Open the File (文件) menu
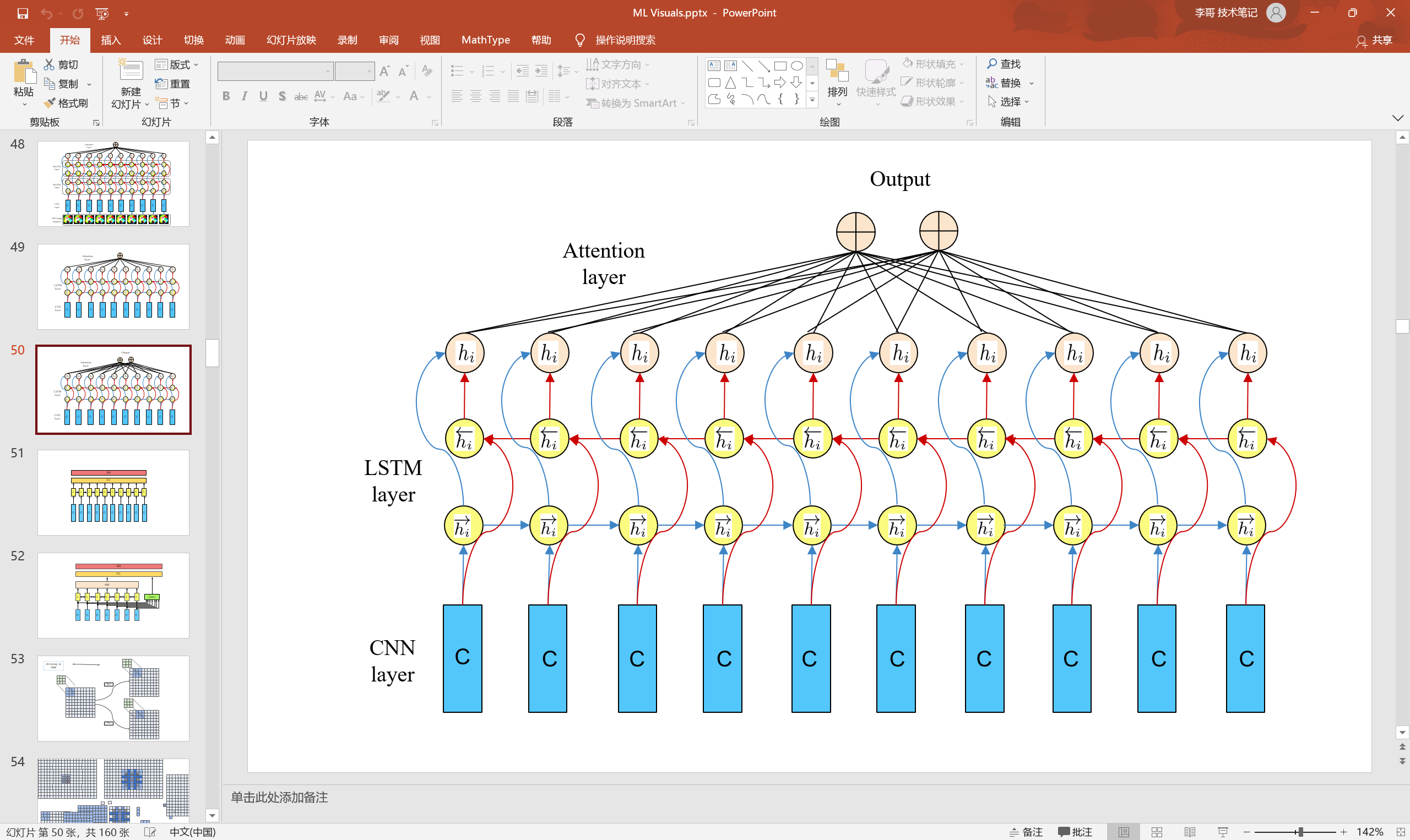The image size is (1410, 840). coord(24,40)
